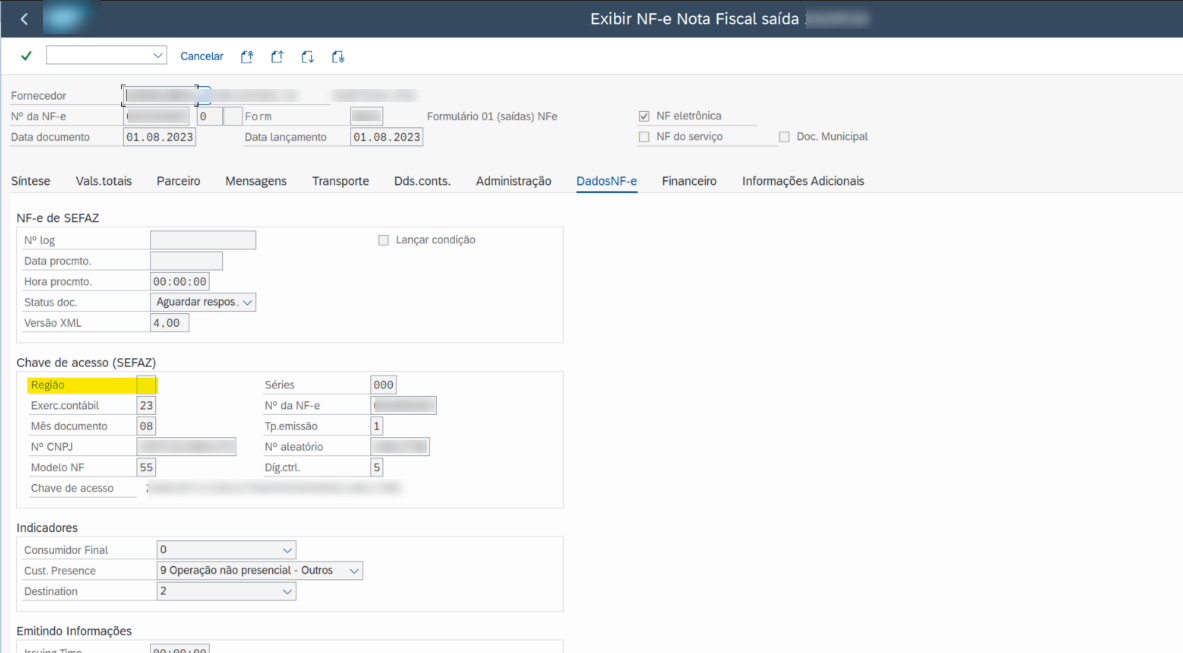The width and height of the screenshot is (1183, 653).
Task: Click the Cancelar button
Action: point(202,57)
